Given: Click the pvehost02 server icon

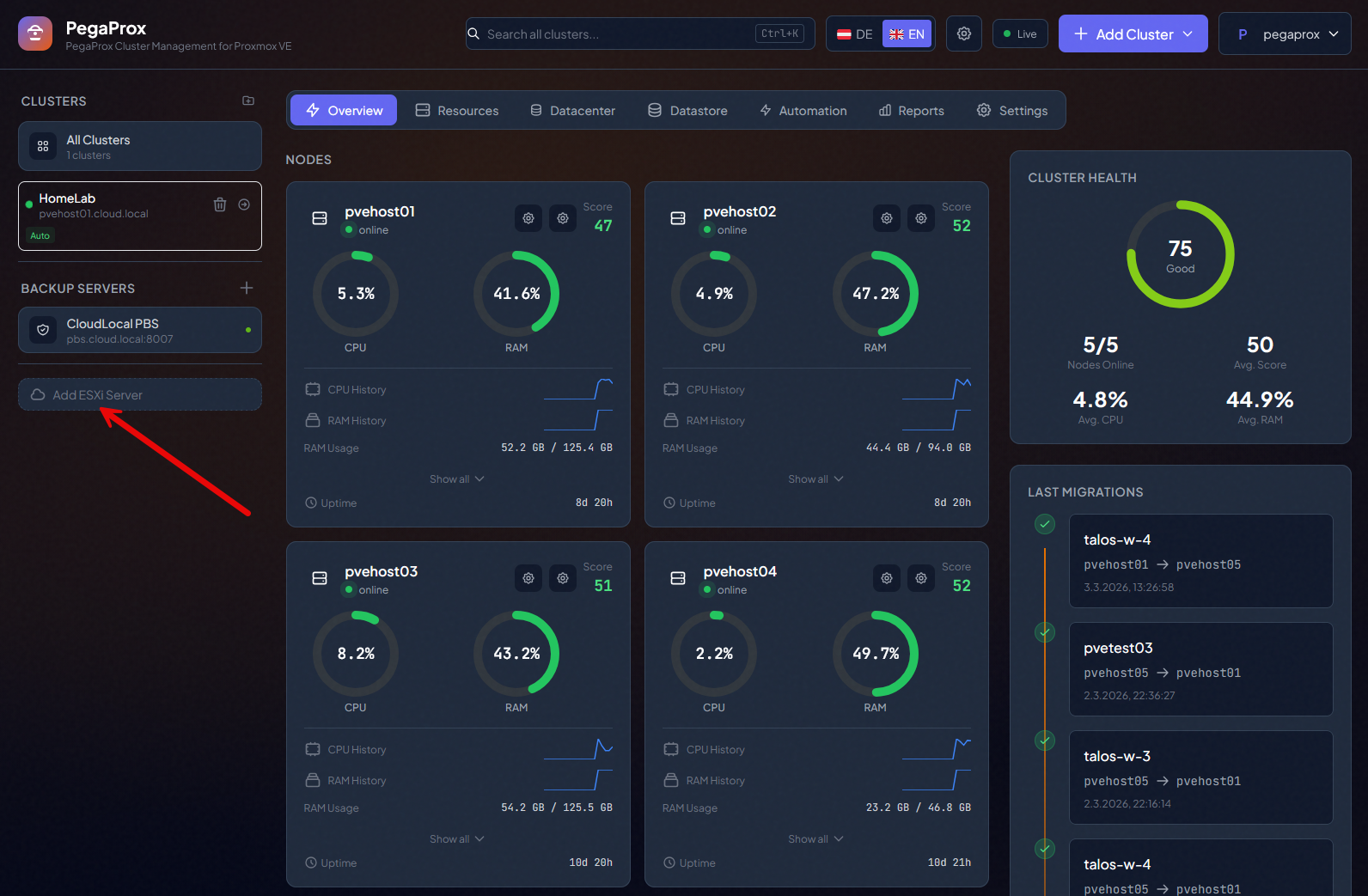Looking at the screenshot, I should [678, 218].
